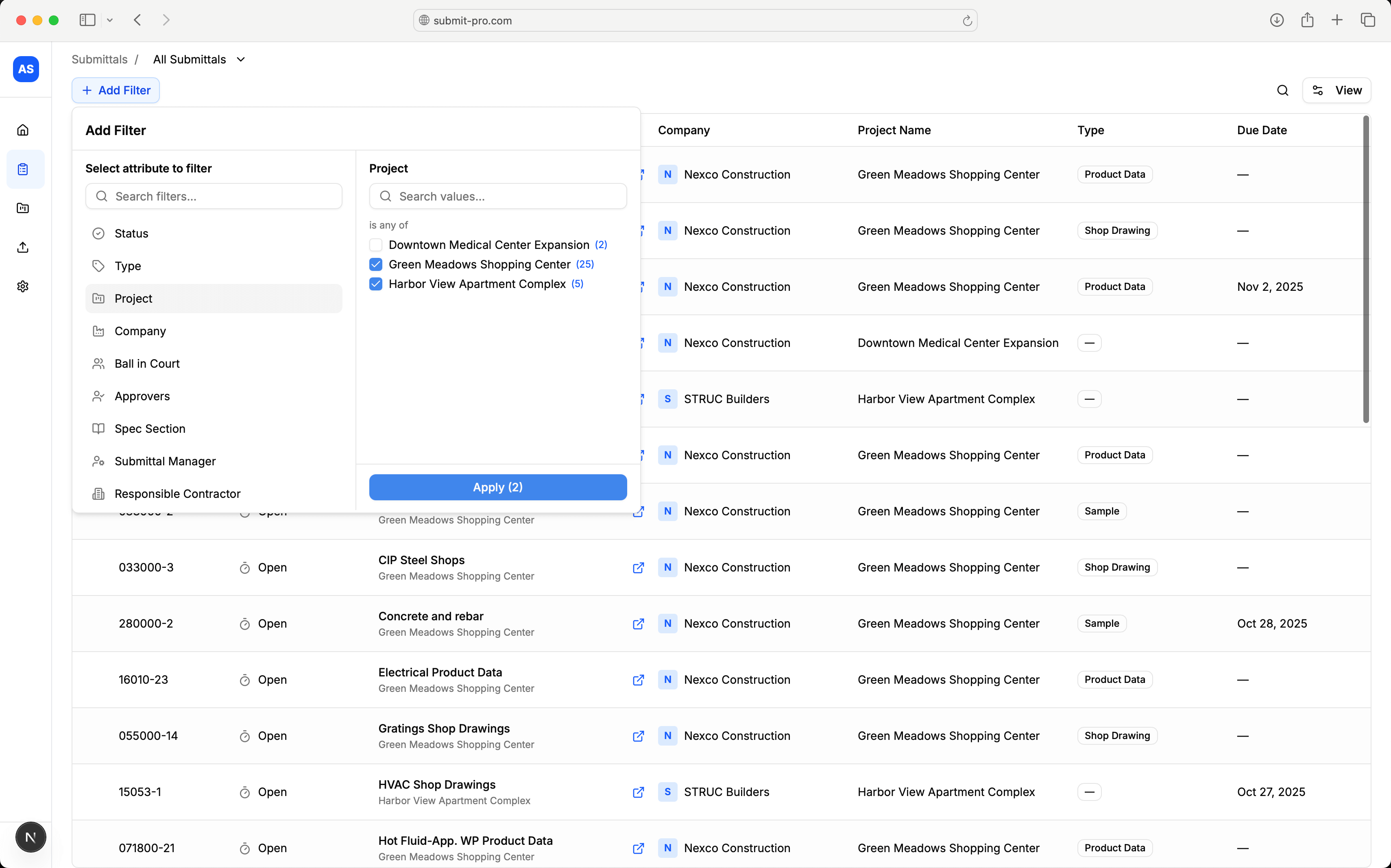Click the upload icon in sidebar

(23, 247)
